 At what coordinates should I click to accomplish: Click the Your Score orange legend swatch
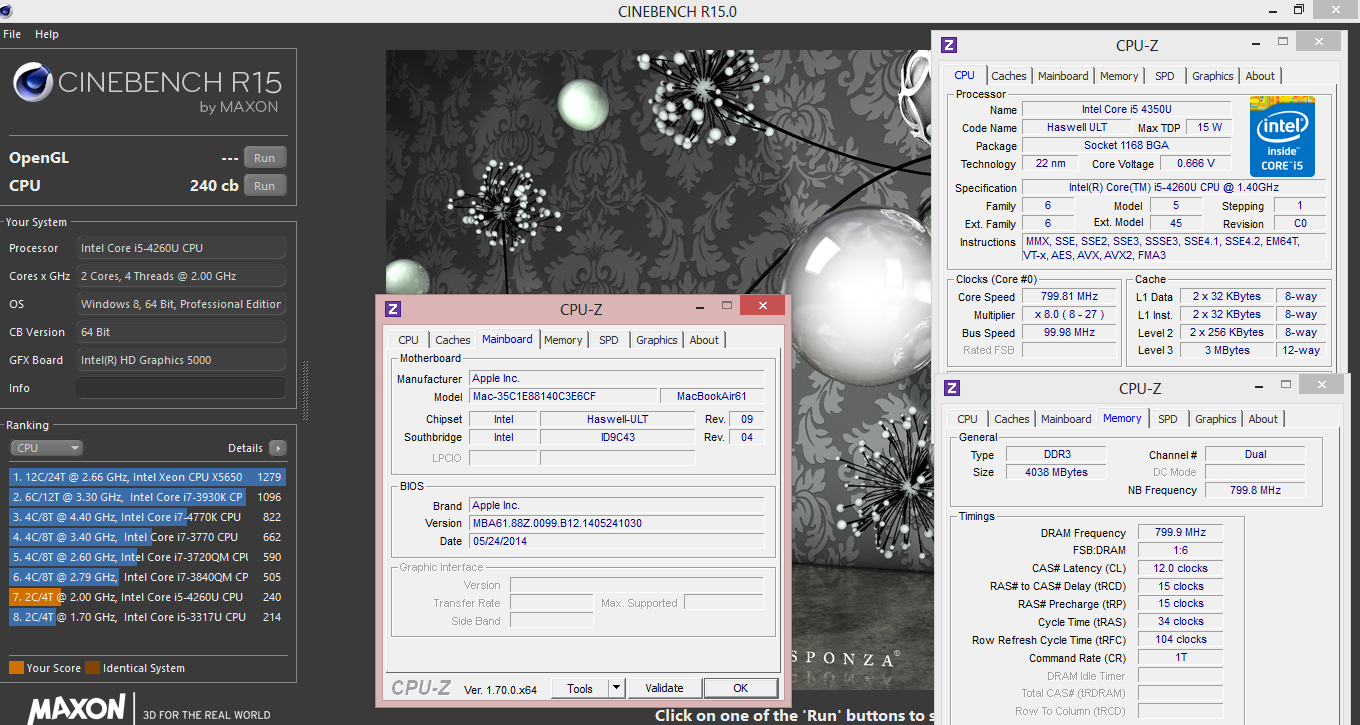click(16, 668)
